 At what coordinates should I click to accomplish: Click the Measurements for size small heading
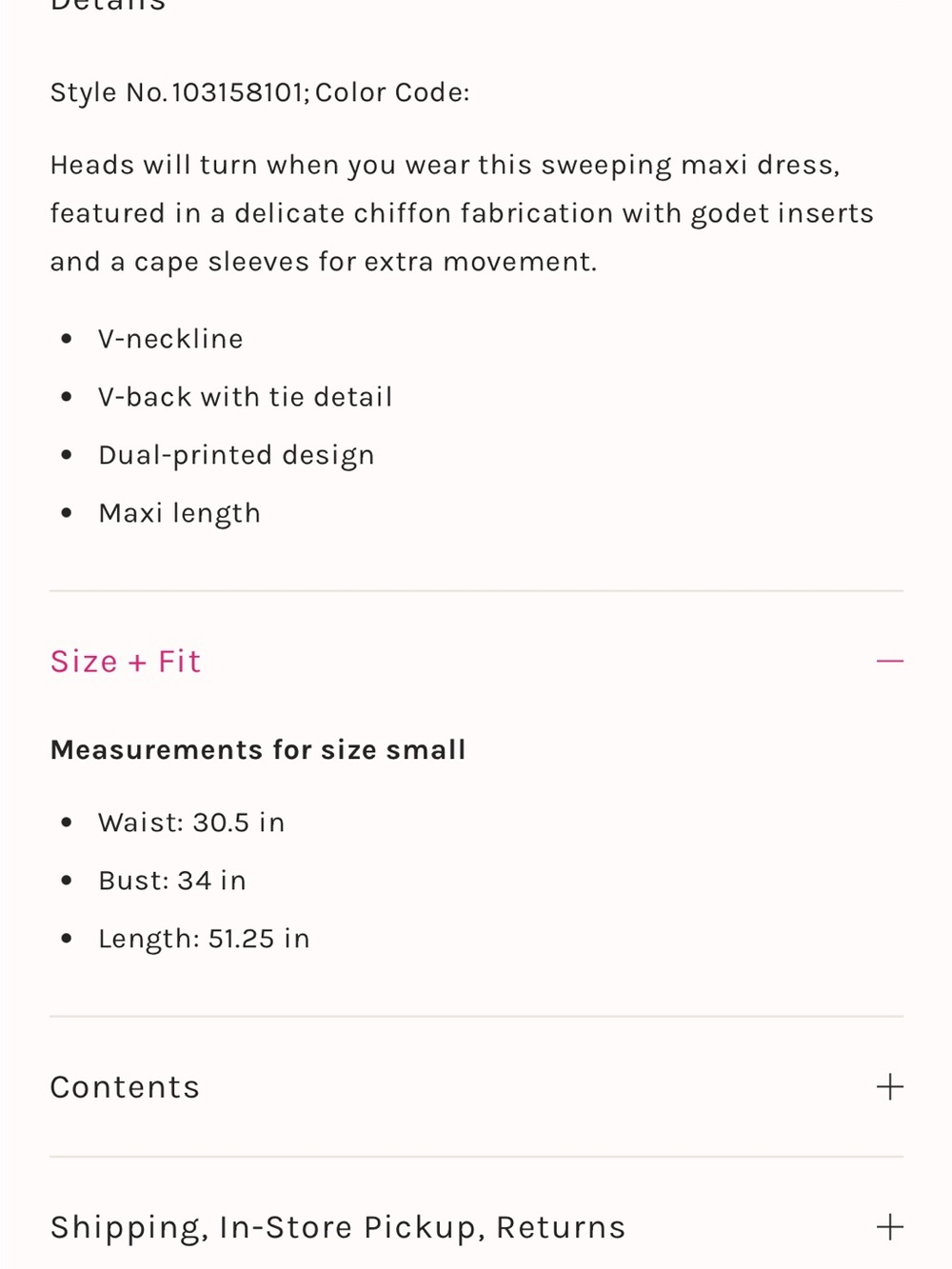pyautogui.click(x=258, y=750)
